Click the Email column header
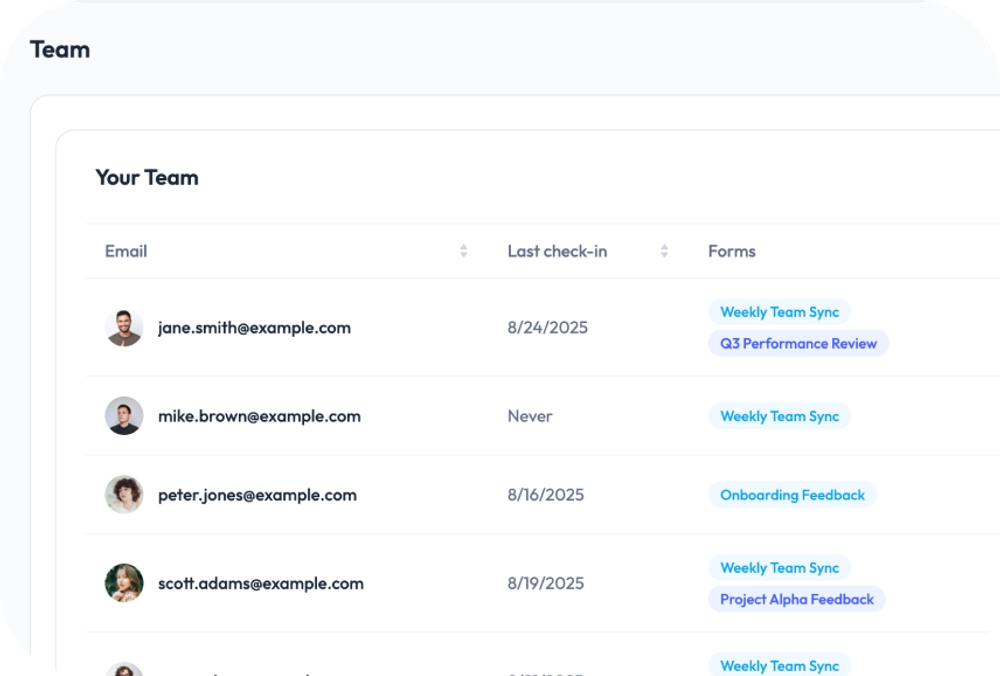Screen dimensions: 1000x676 pyautogui.click(x=126, y=251)
